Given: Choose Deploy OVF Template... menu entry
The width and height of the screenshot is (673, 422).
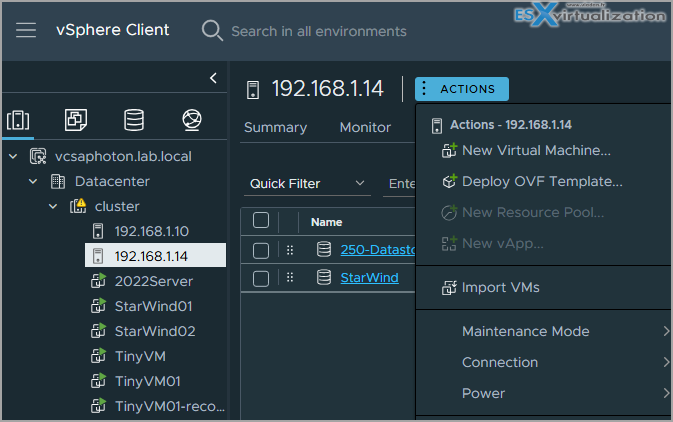Looking at the screenshot, I should click(543, 181).
